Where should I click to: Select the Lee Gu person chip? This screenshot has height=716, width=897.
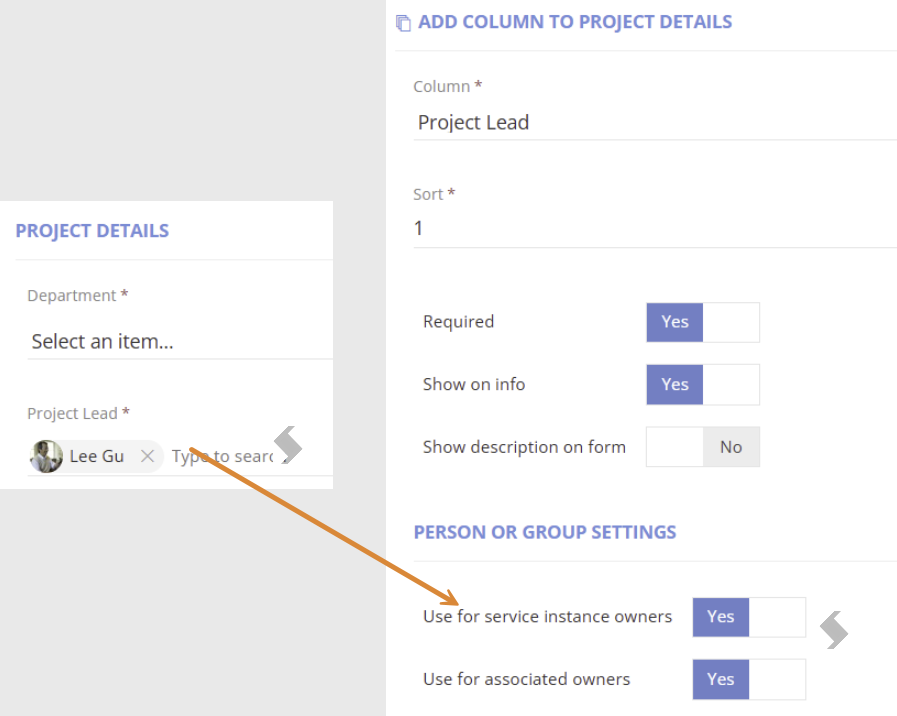tap(96, 456)
